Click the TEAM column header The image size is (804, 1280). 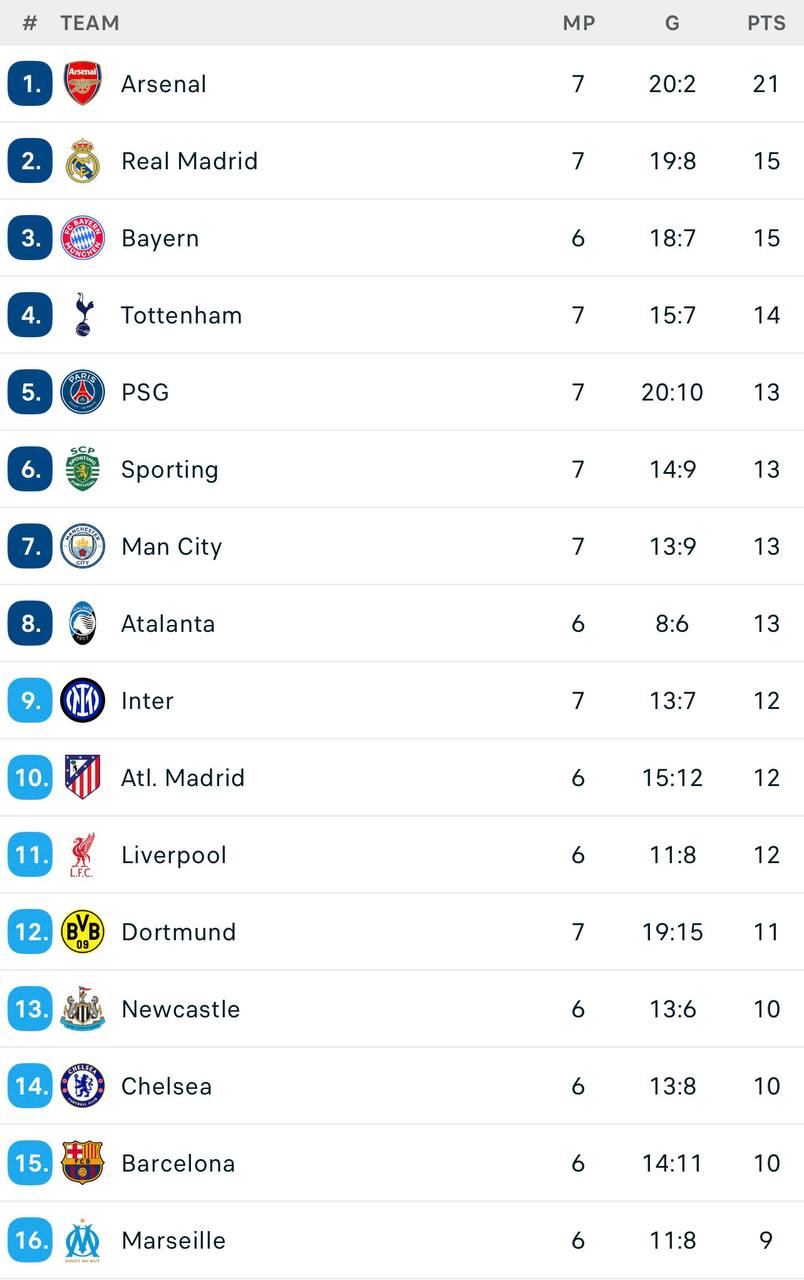click(x=90, y=23)
